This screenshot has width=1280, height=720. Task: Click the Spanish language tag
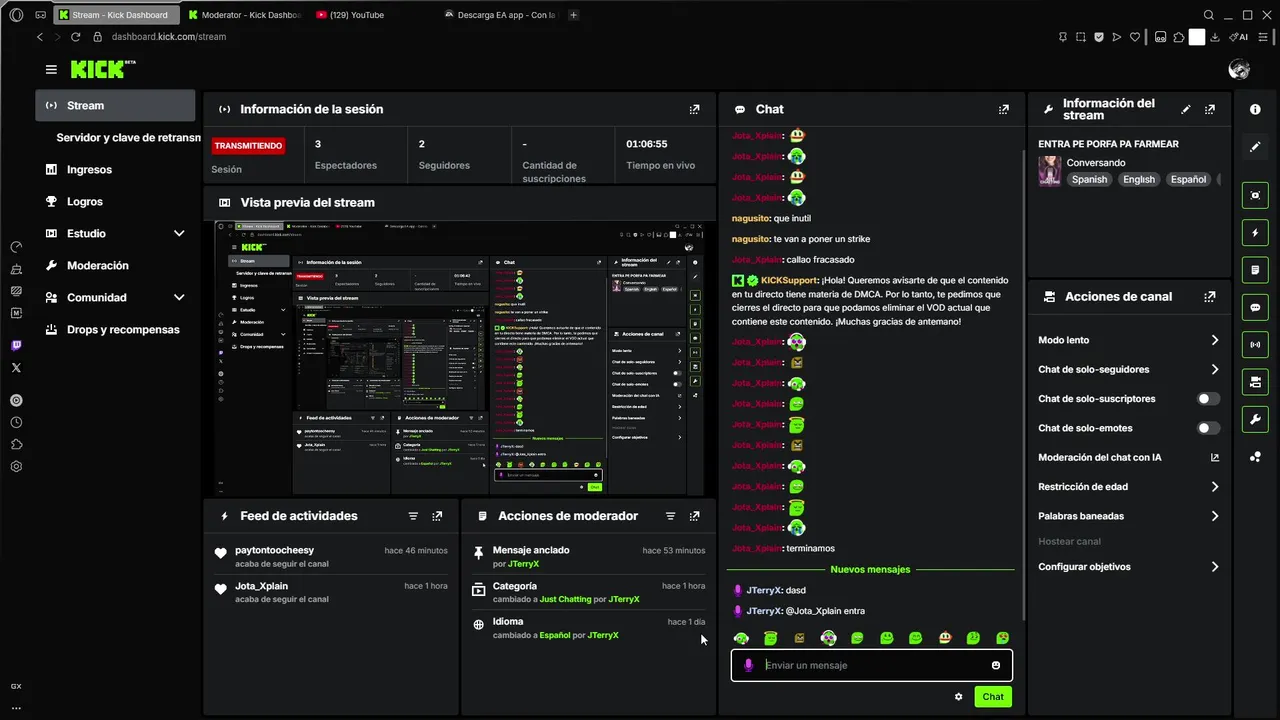pyautogui.click(x=1089, y=180)
